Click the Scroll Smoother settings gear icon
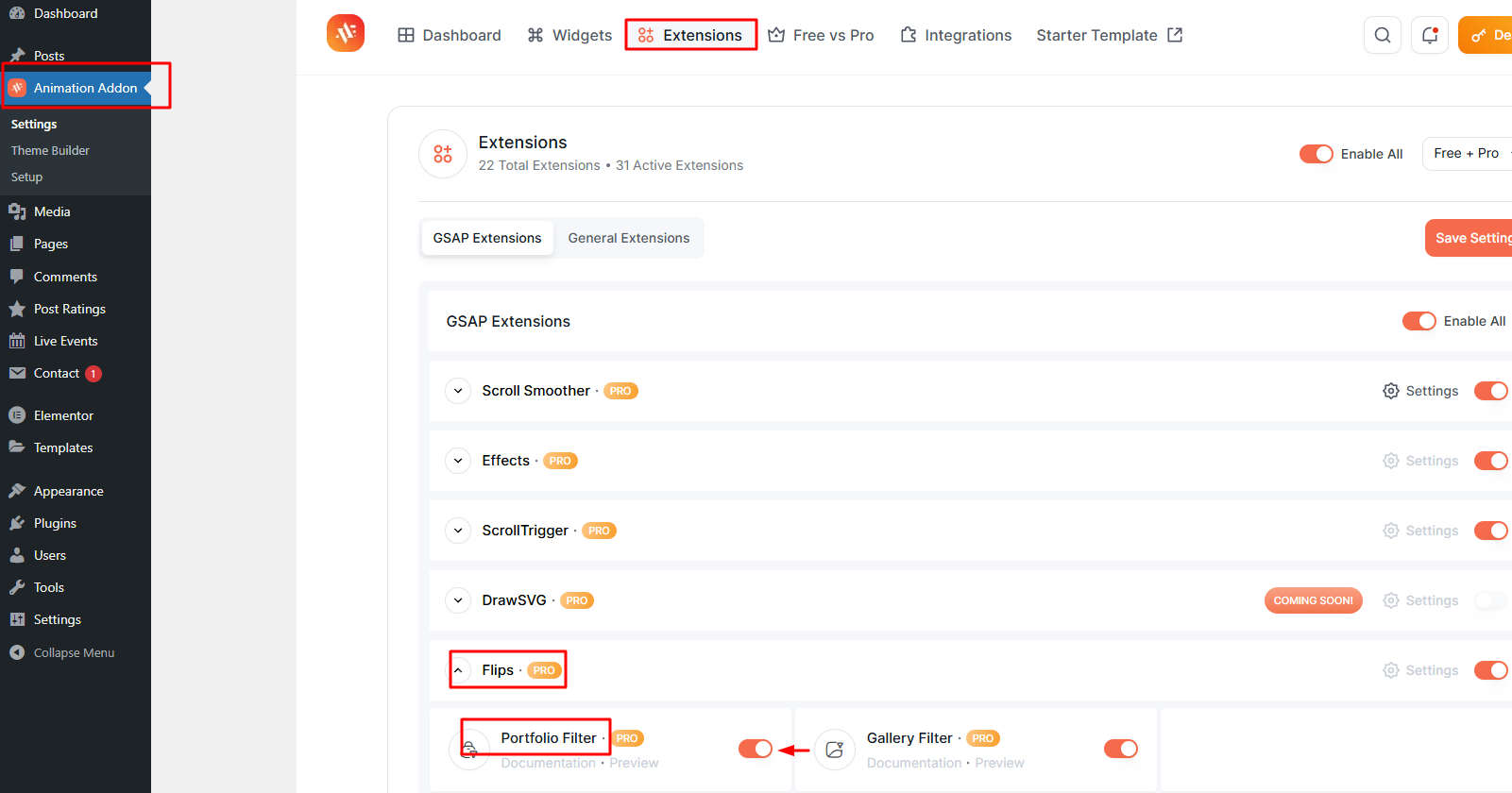This screenshot has height=793, width=1512. tap(1391, 391)
